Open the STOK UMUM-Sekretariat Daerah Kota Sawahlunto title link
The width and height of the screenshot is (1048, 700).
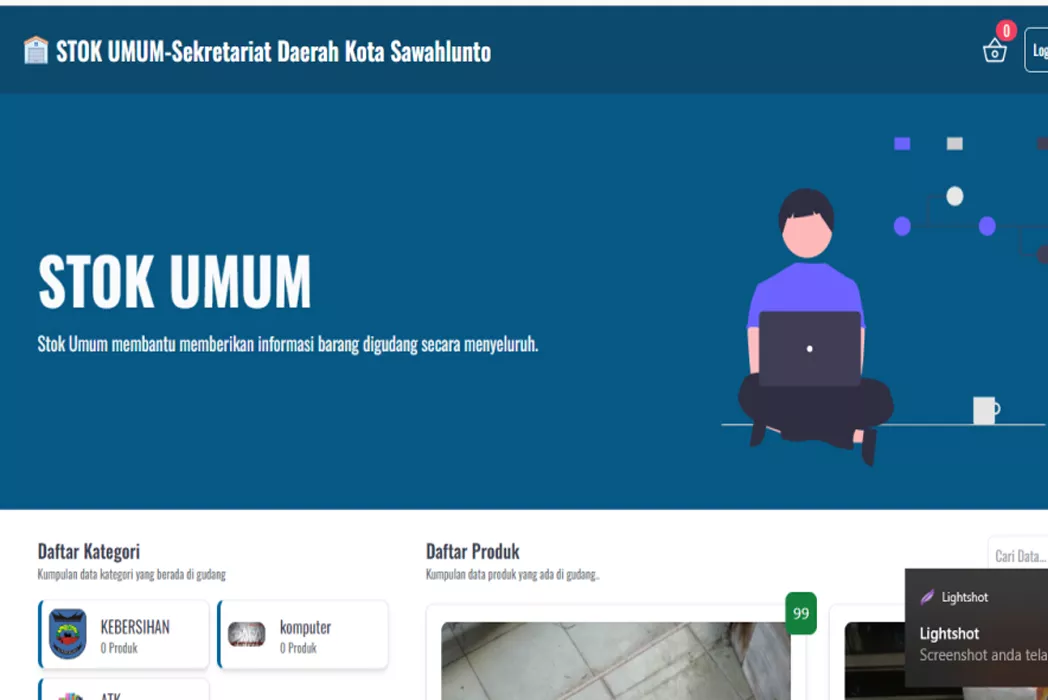(x=273, y=51)
